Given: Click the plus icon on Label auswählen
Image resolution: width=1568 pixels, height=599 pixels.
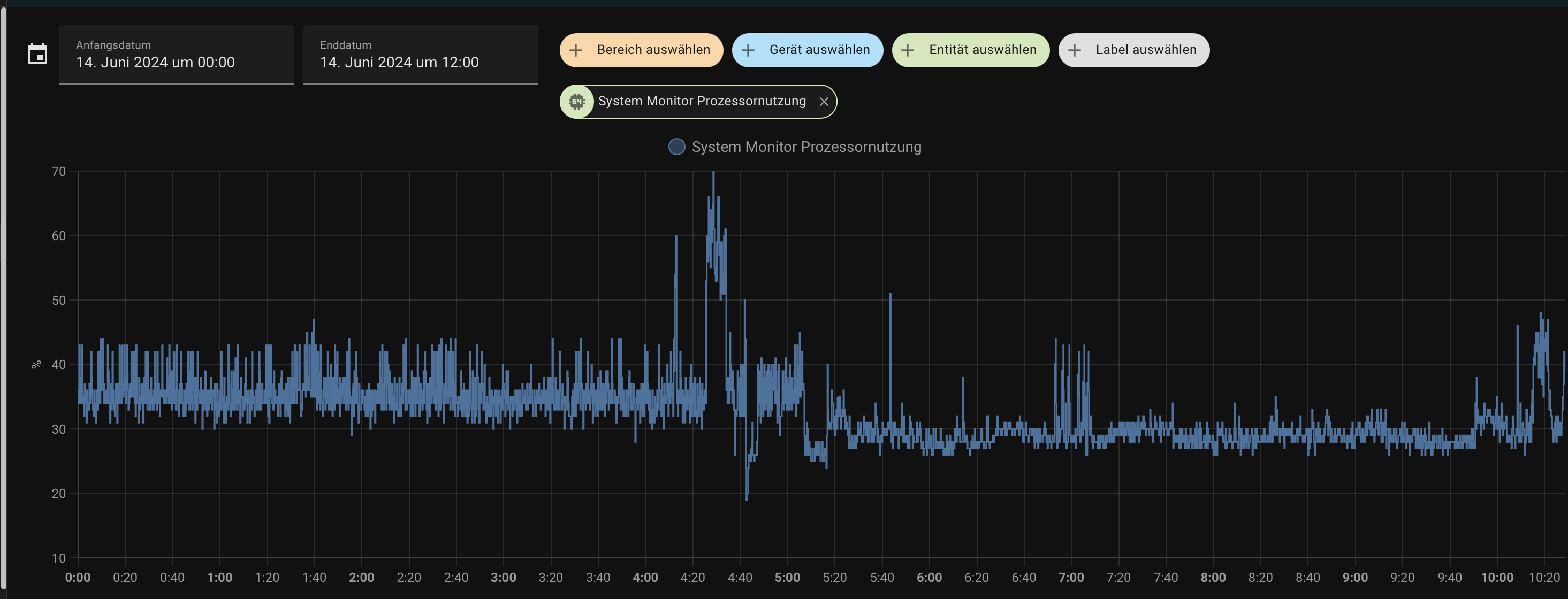Looking at the screenshot, I should 1075,50.
